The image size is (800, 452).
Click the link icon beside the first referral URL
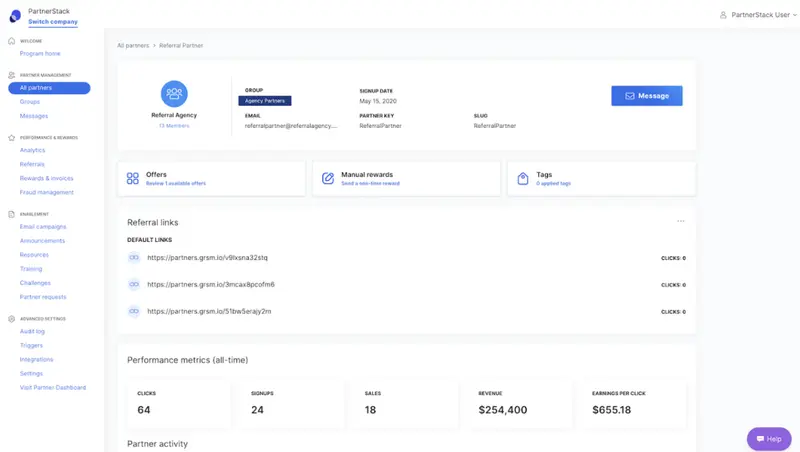[134, 257]
